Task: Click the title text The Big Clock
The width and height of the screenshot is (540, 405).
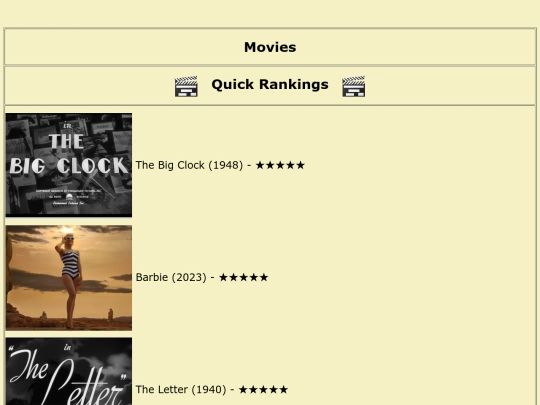Action: [170, 165]
